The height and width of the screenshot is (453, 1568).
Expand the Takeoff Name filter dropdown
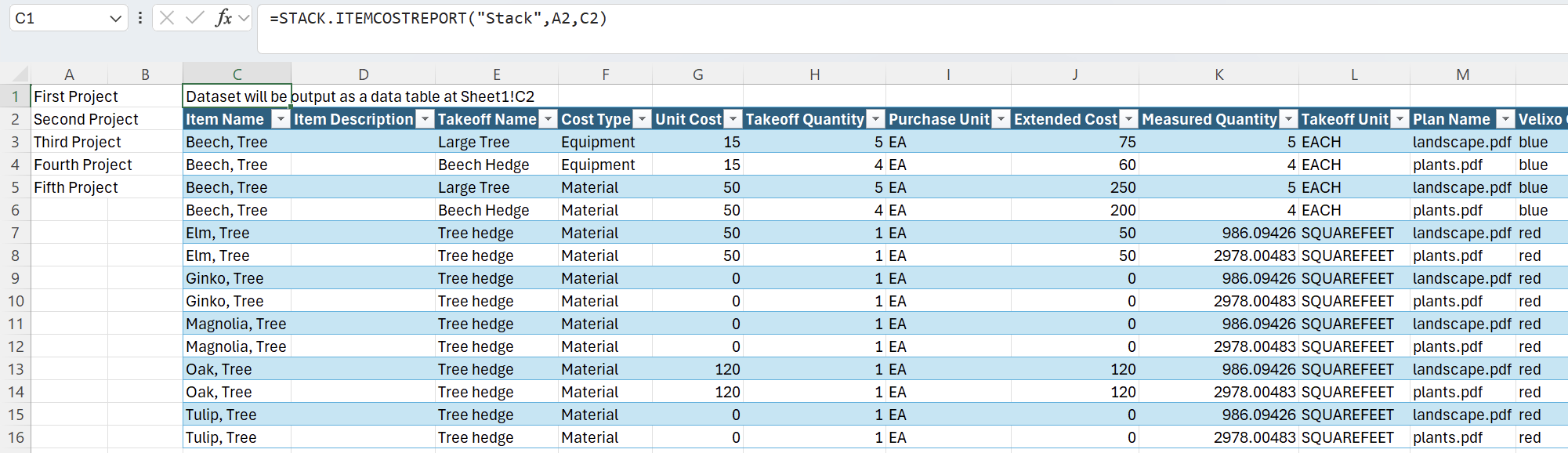point(549,119)
